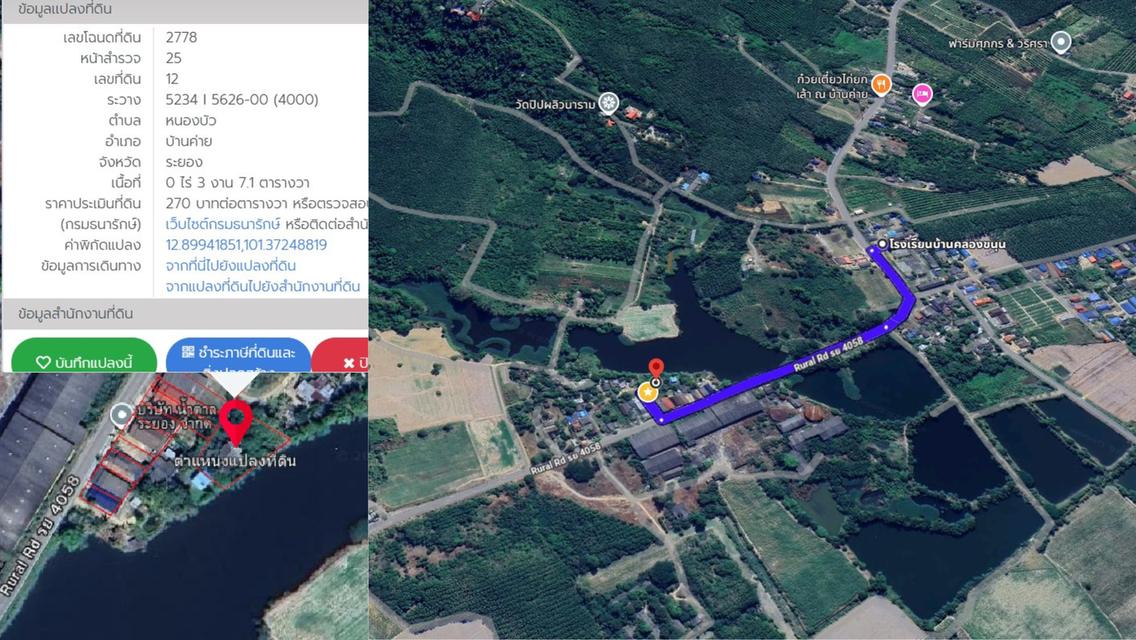This screenshot has height=640, width=1136.
Task: Select the Suphakorn & Worasara farm pin
Action: click(1061, 43)
